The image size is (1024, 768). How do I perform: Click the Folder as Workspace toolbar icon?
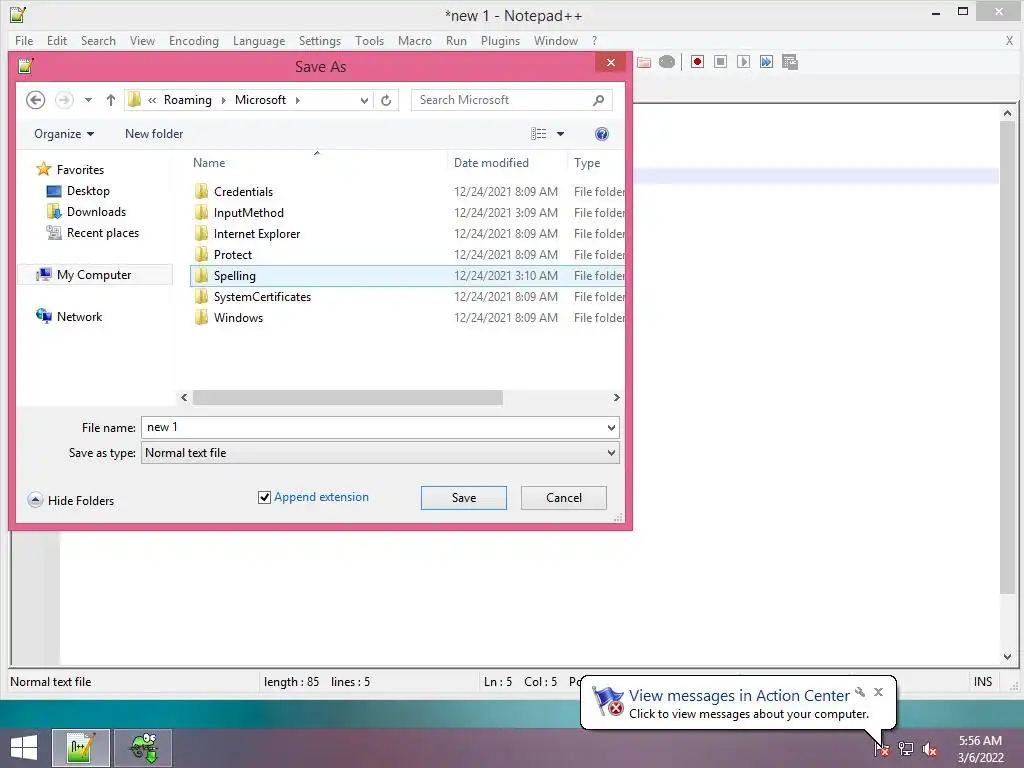[x=644, y=62]
